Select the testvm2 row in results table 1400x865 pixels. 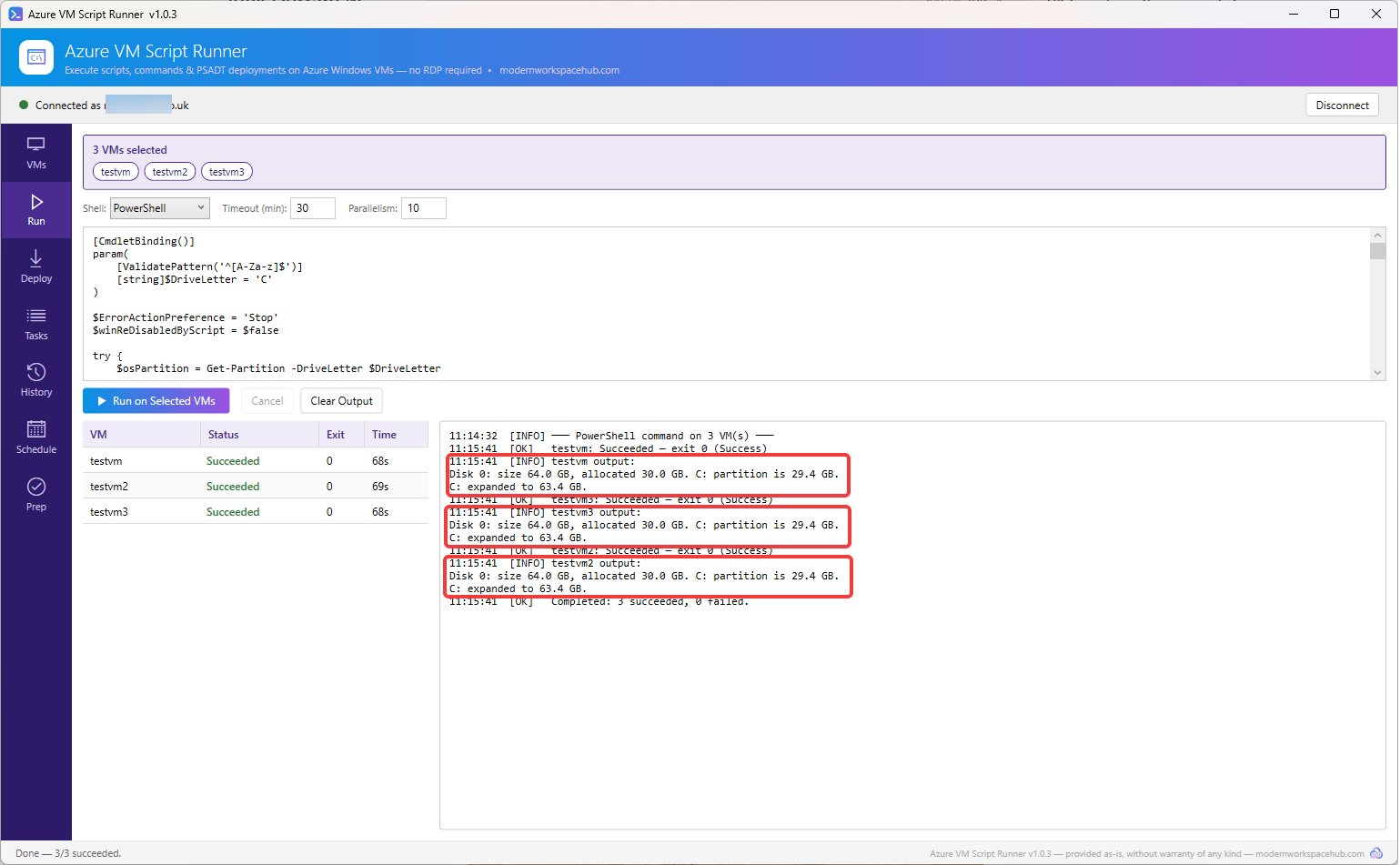point(256,487)
